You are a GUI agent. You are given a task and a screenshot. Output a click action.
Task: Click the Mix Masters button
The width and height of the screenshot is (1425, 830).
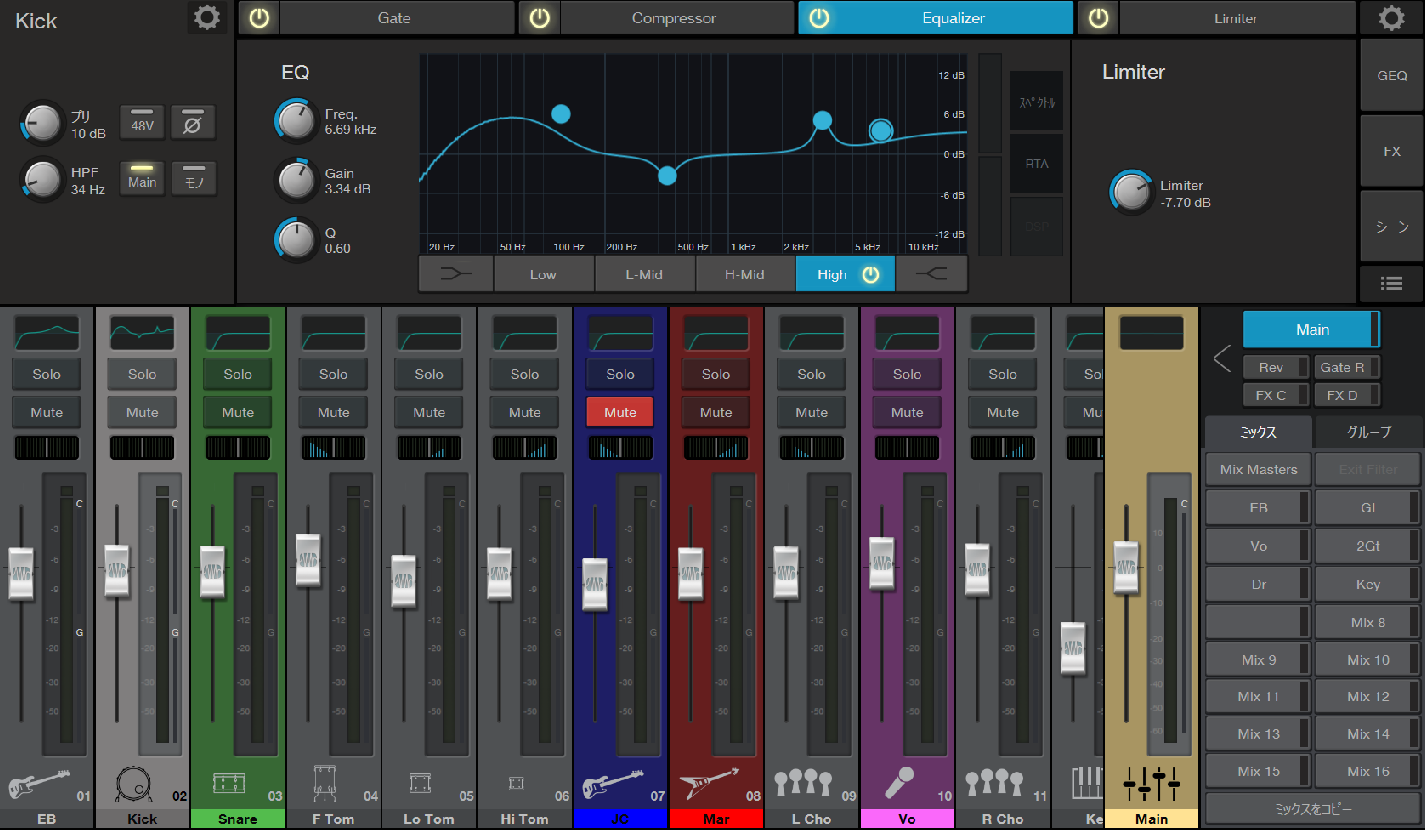(x=1258, y=469)
